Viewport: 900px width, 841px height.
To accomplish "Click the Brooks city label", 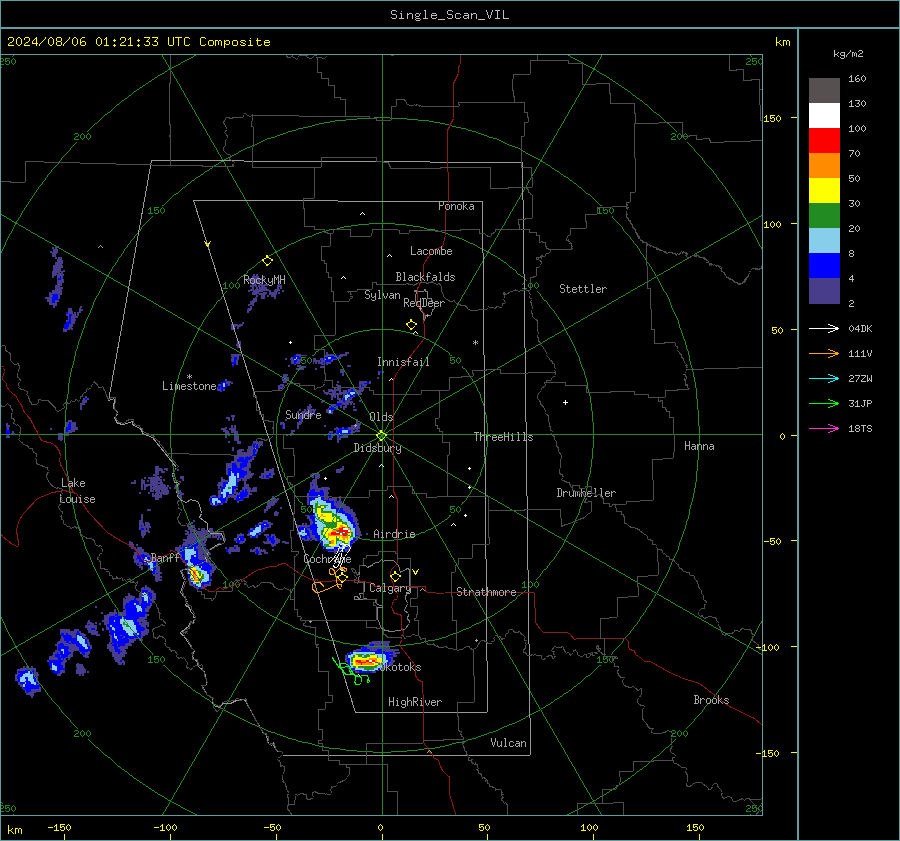I will click(x=711, y=700).
